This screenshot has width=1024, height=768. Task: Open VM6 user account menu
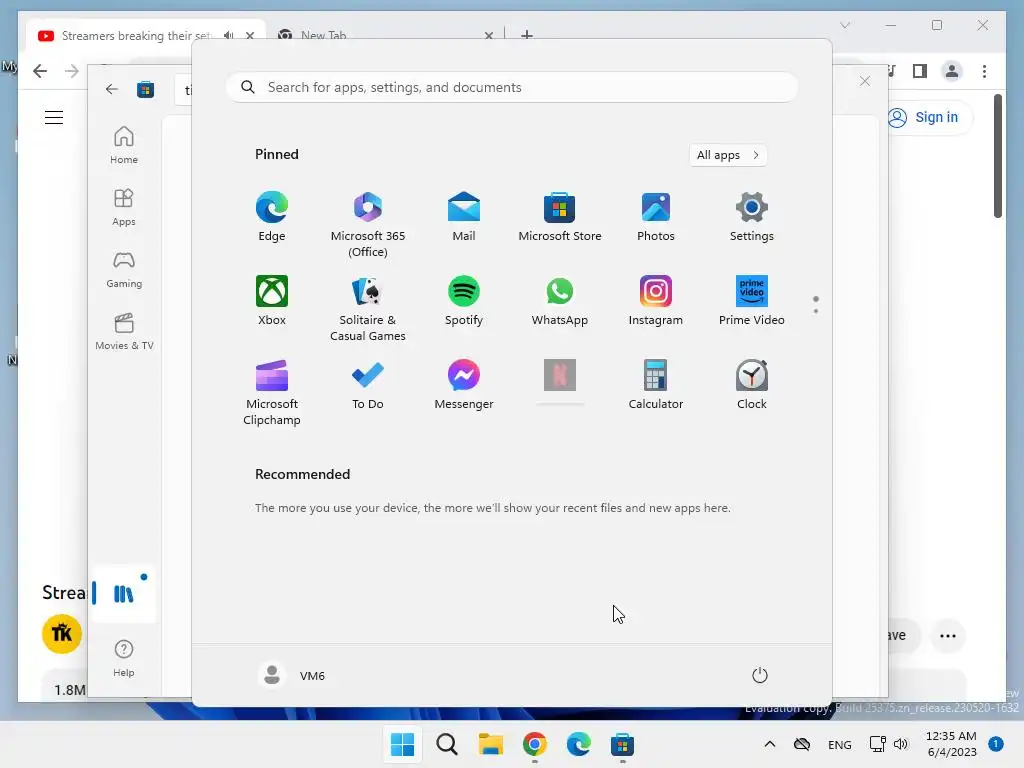[x=292, y=675]
